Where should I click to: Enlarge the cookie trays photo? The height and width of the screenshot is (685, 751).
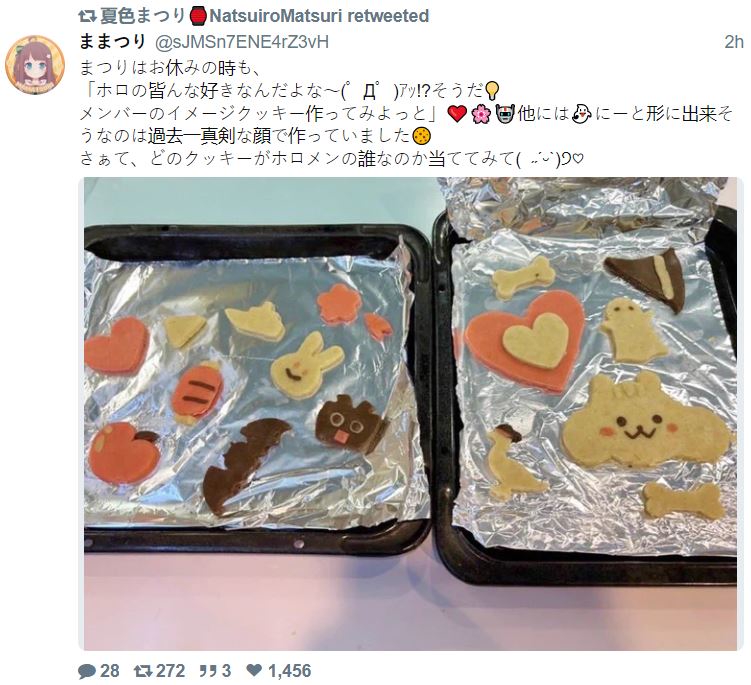click(x=410, y=414)
